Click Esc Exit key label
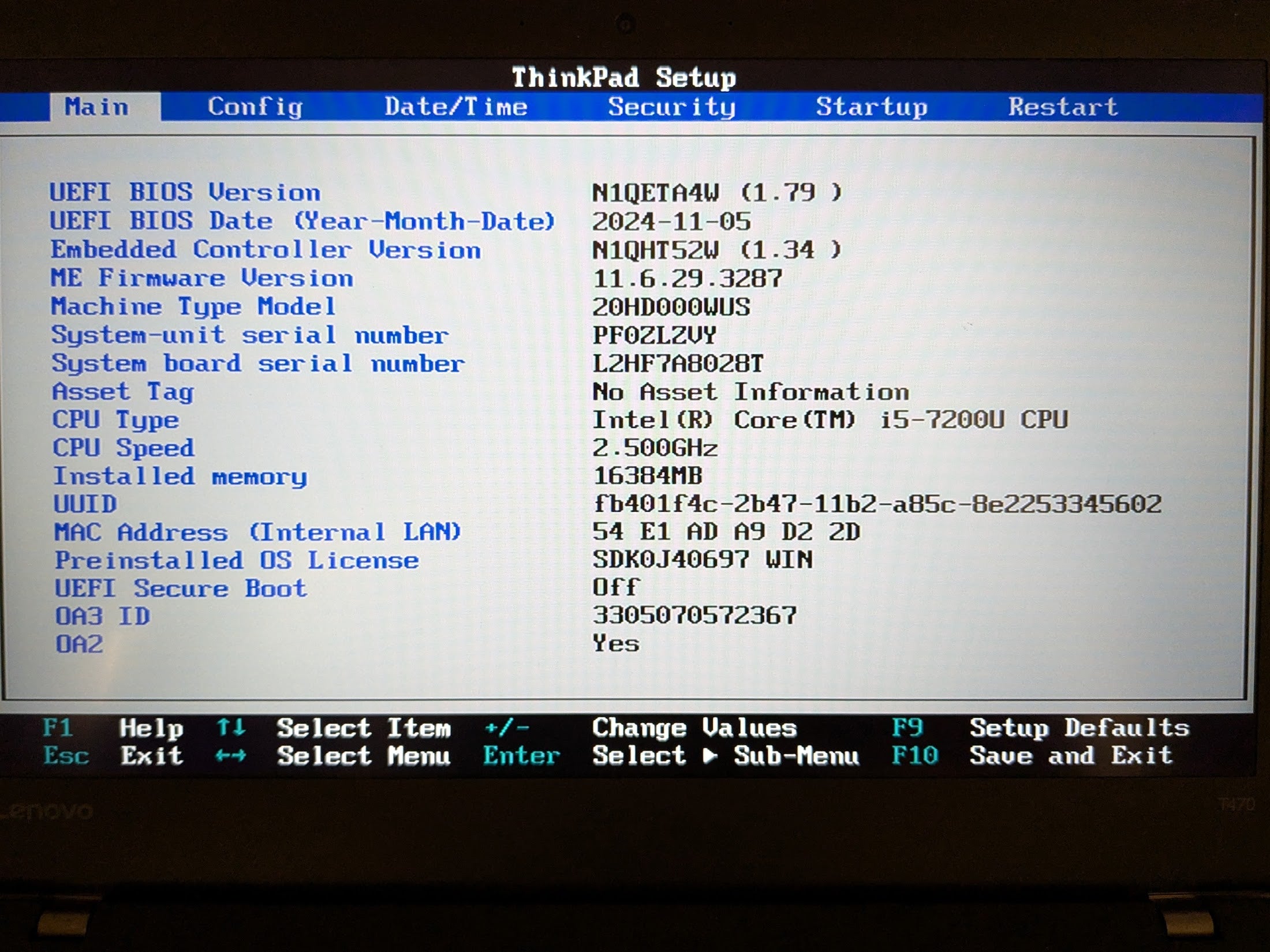Image resolution: width=1270 pixels, height=952 pixels. (66, 755)
